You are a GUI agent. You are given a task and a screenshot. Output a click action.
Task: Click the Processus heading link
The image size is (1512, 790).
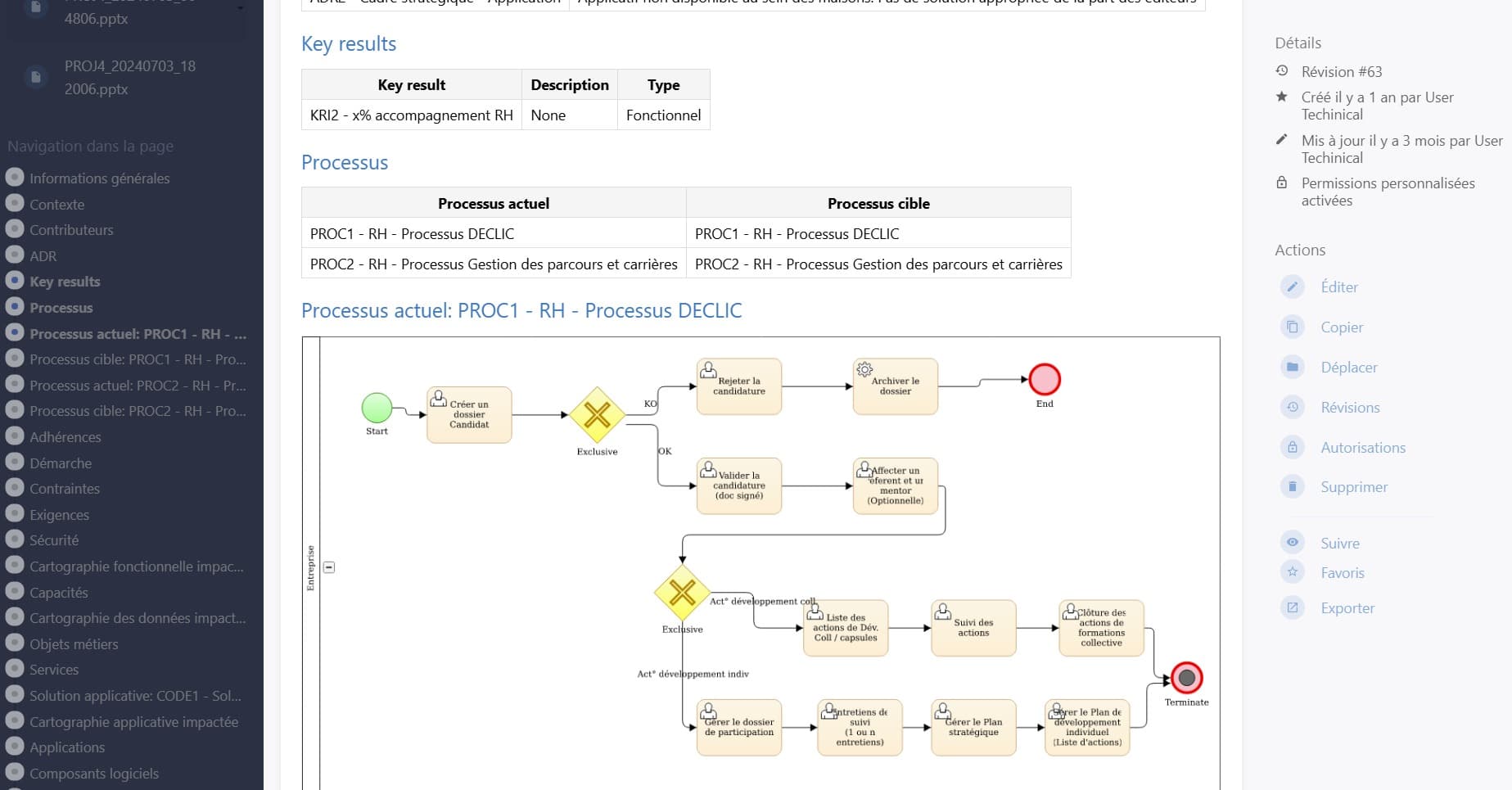(345, 162)
